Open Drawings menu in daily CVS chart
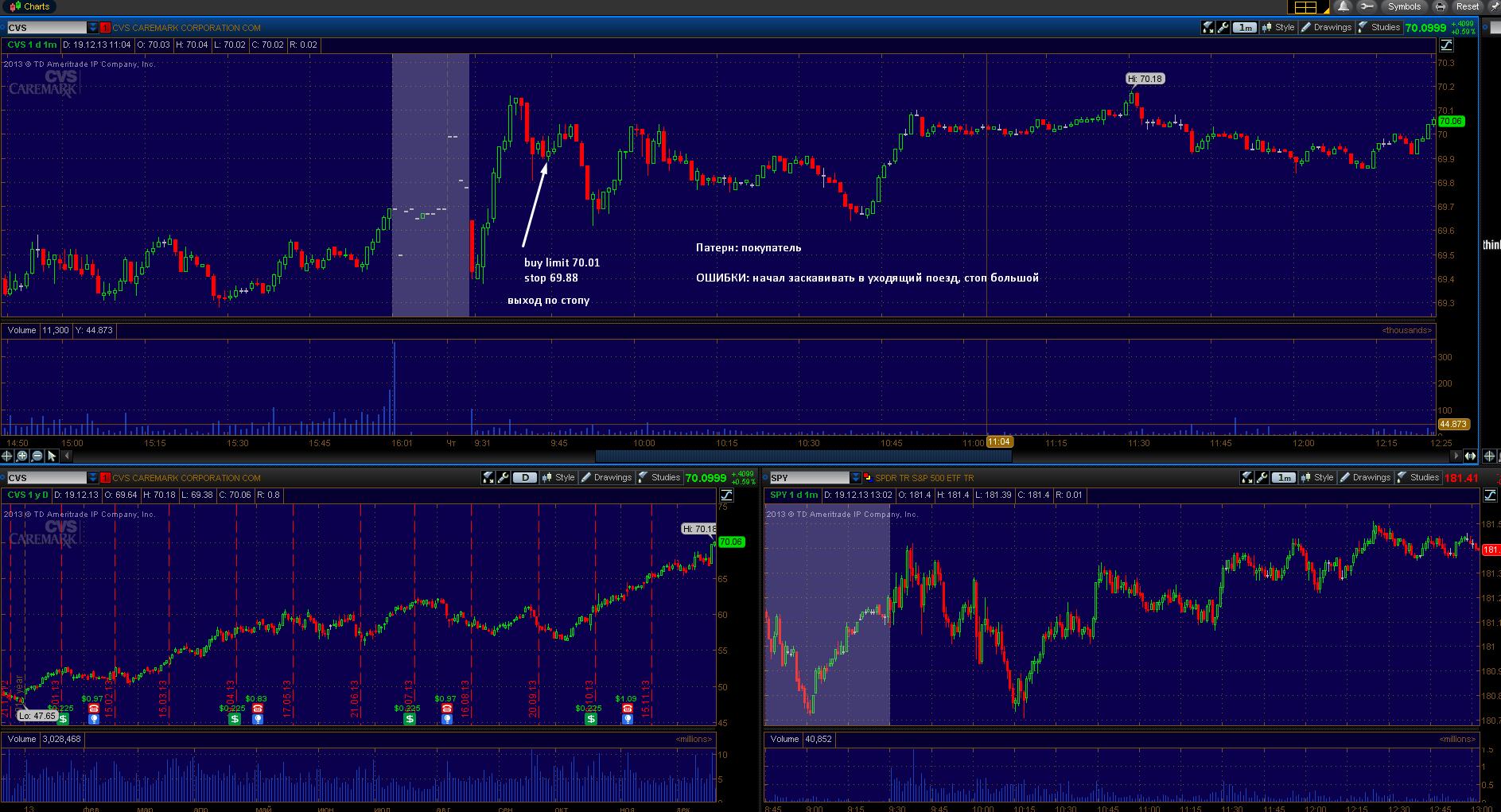 click(606, 478)
